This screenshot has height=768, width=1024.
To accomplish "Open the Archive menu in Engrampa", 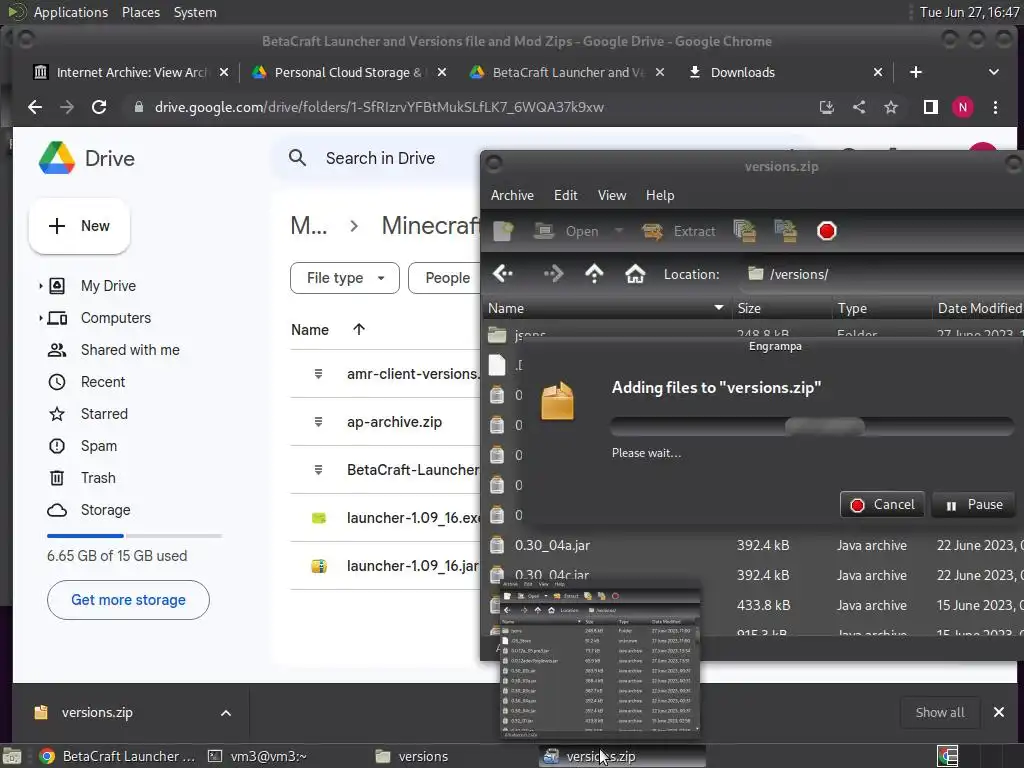I will click(x=512, y=195).
